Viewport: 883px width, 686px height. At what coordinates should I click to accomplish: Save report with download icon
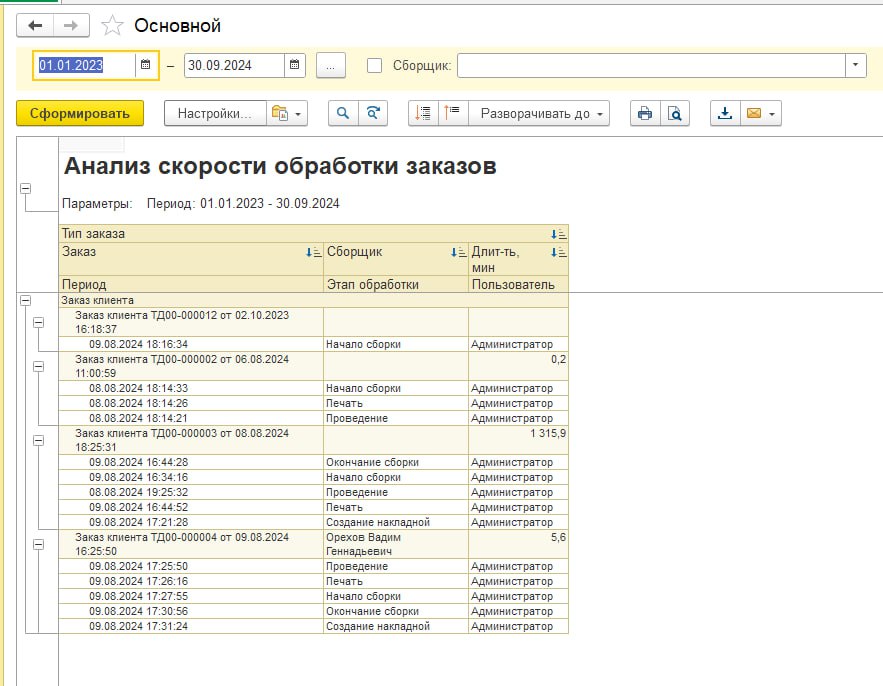pos(725,113)
